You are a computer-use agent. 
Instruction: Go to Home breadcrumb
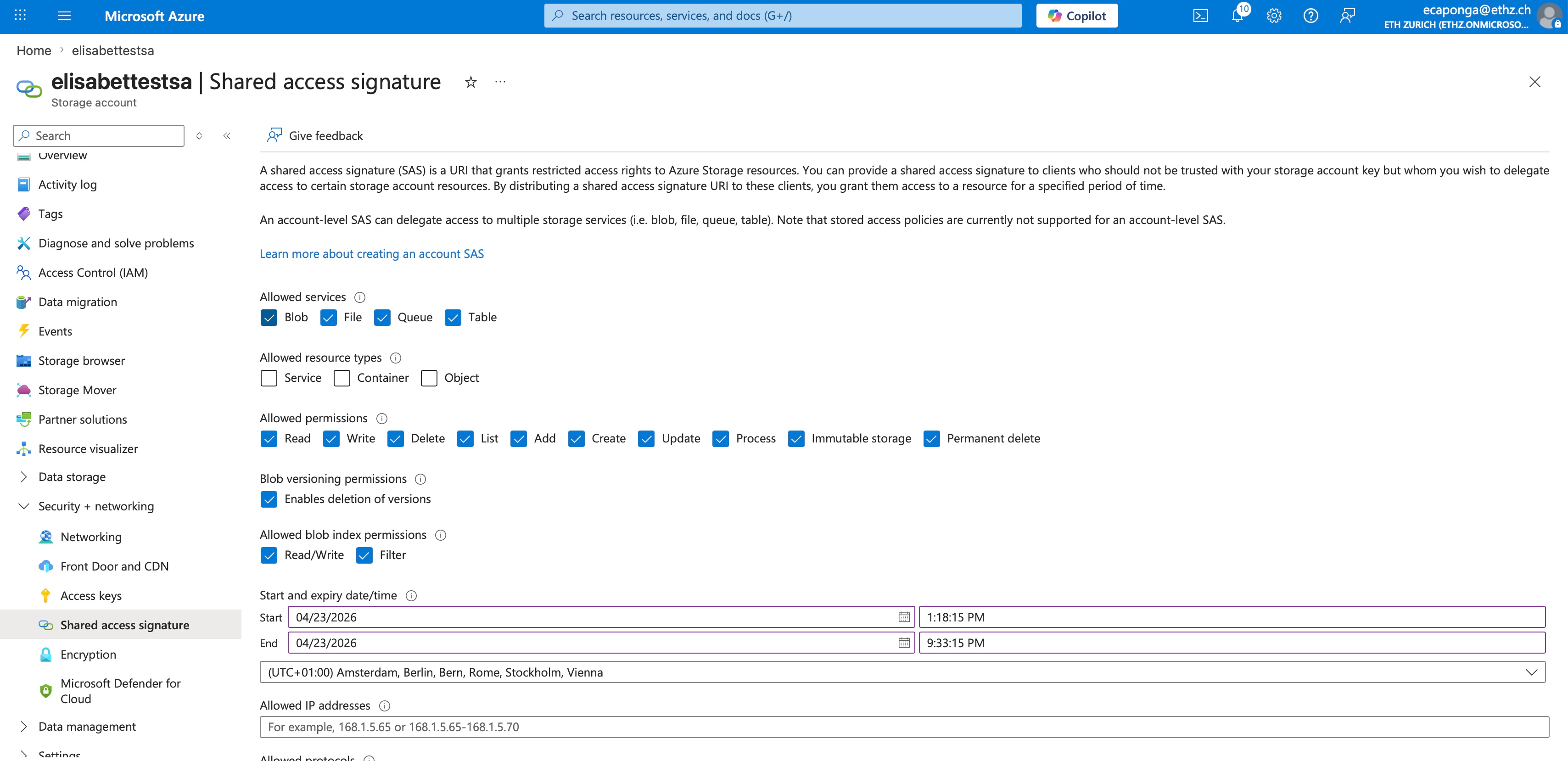(34, 50)
